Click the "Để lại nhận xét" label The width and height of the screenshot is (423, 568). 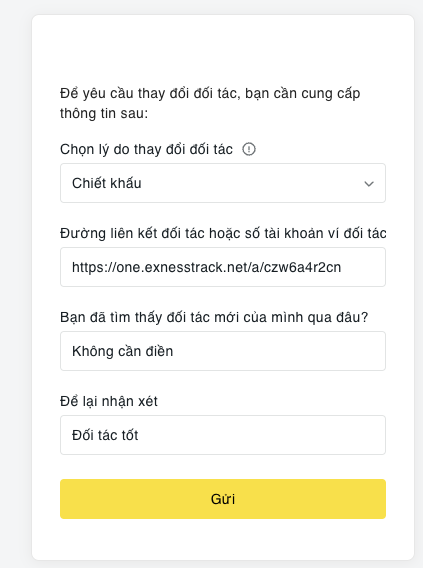tap(109, 401)
